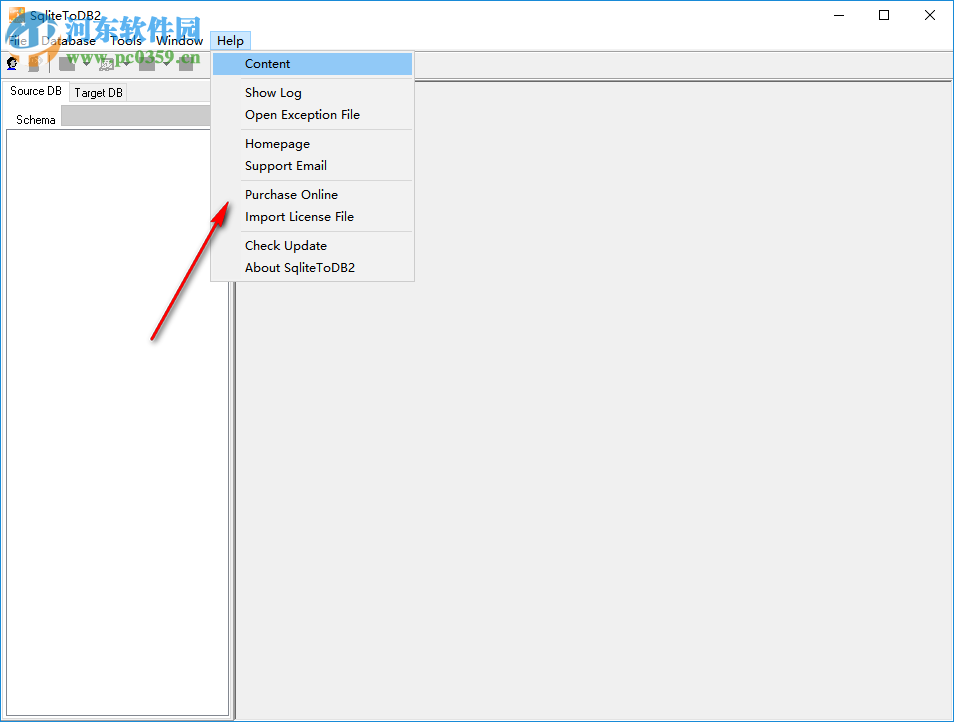Viewport: 954px width, 722px height.
Task: Select Check Update menu item
Action: coord(312,246)
